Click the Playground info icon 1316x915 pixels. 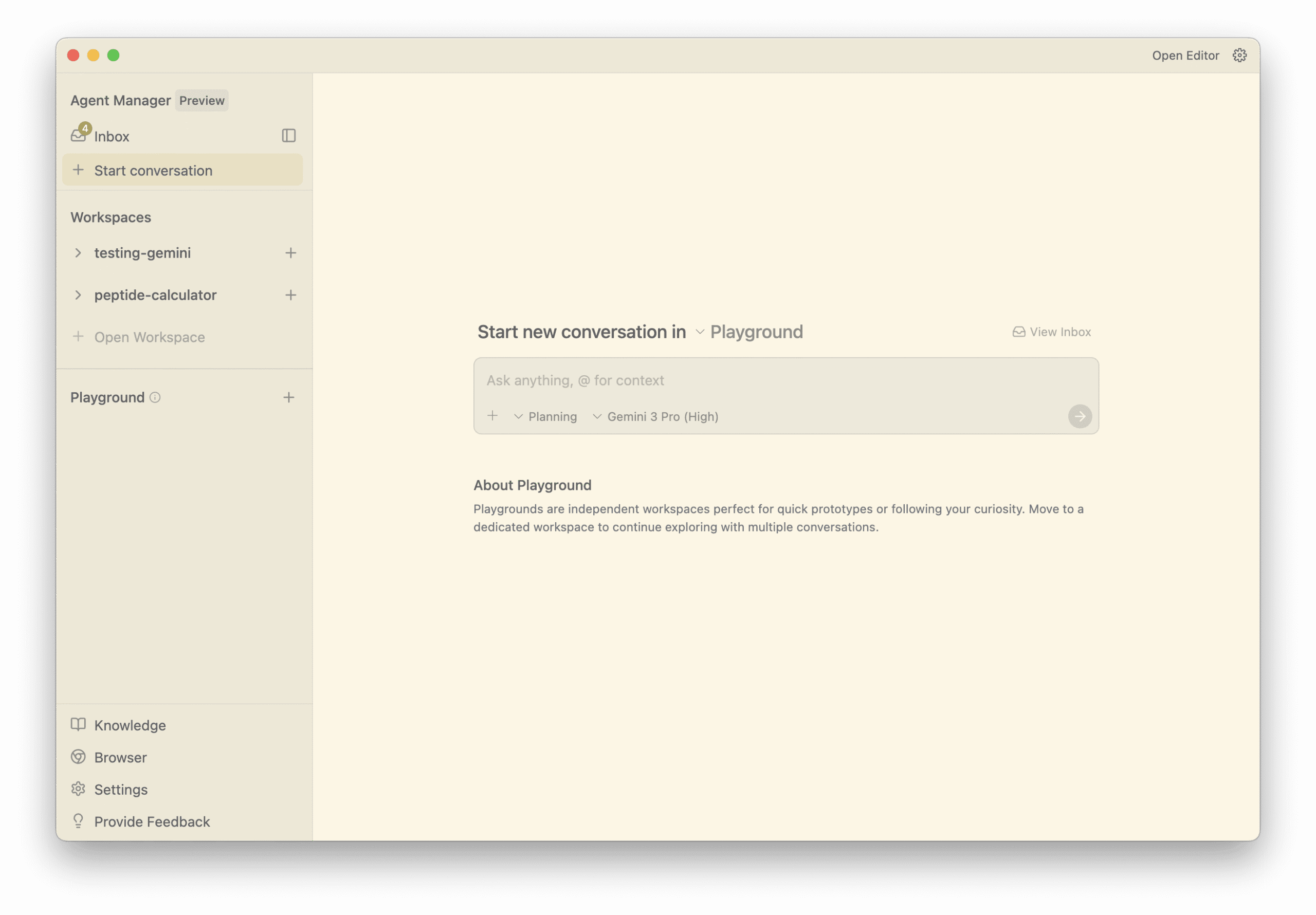click(155, 397)
